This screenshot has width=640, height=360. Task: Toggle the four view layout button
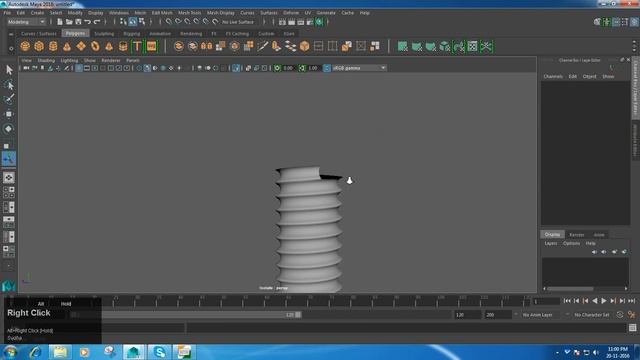coord(9,192)
